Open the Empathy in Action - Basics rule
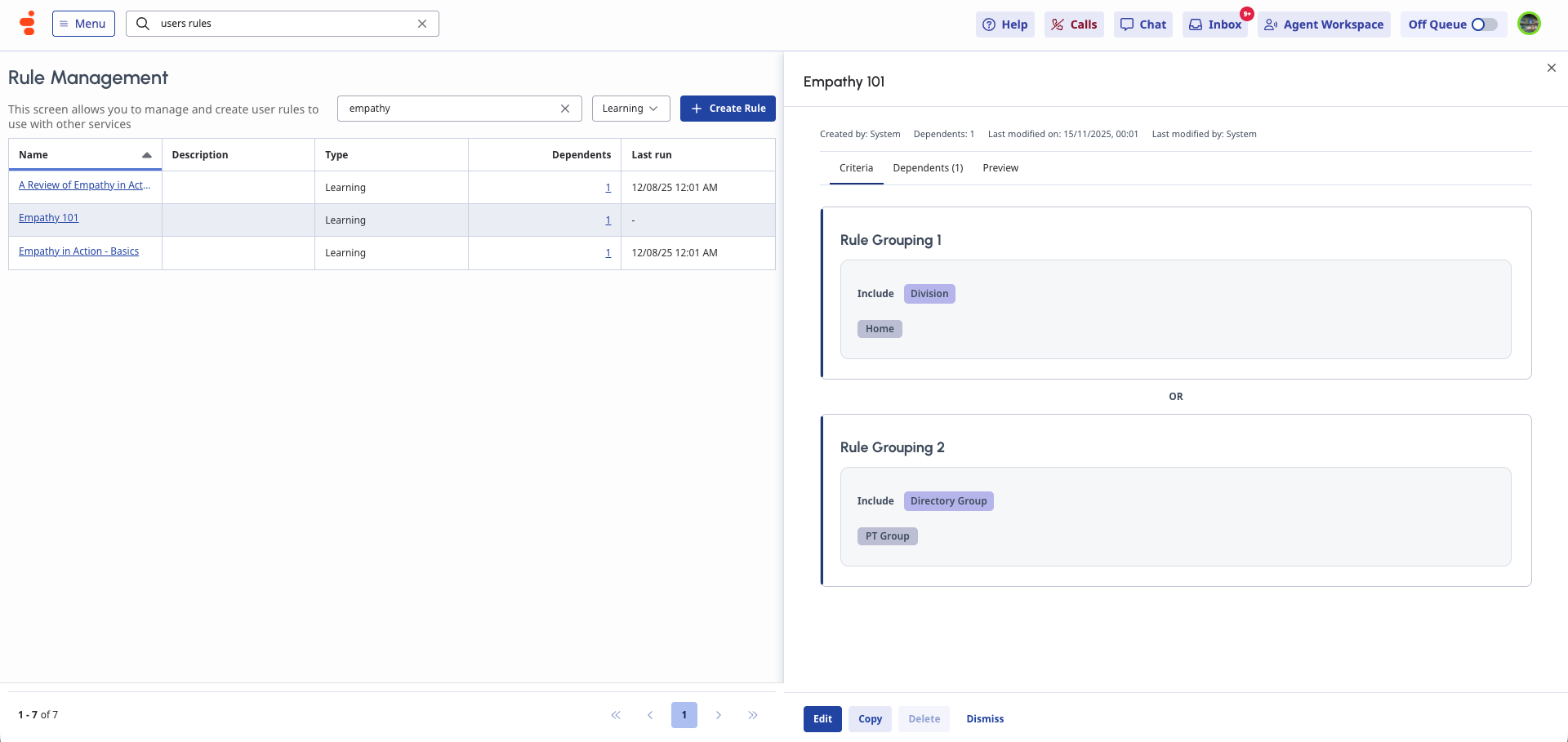Image resolution: width=1568 pixels, height=742 pixels. click(78, 251)
